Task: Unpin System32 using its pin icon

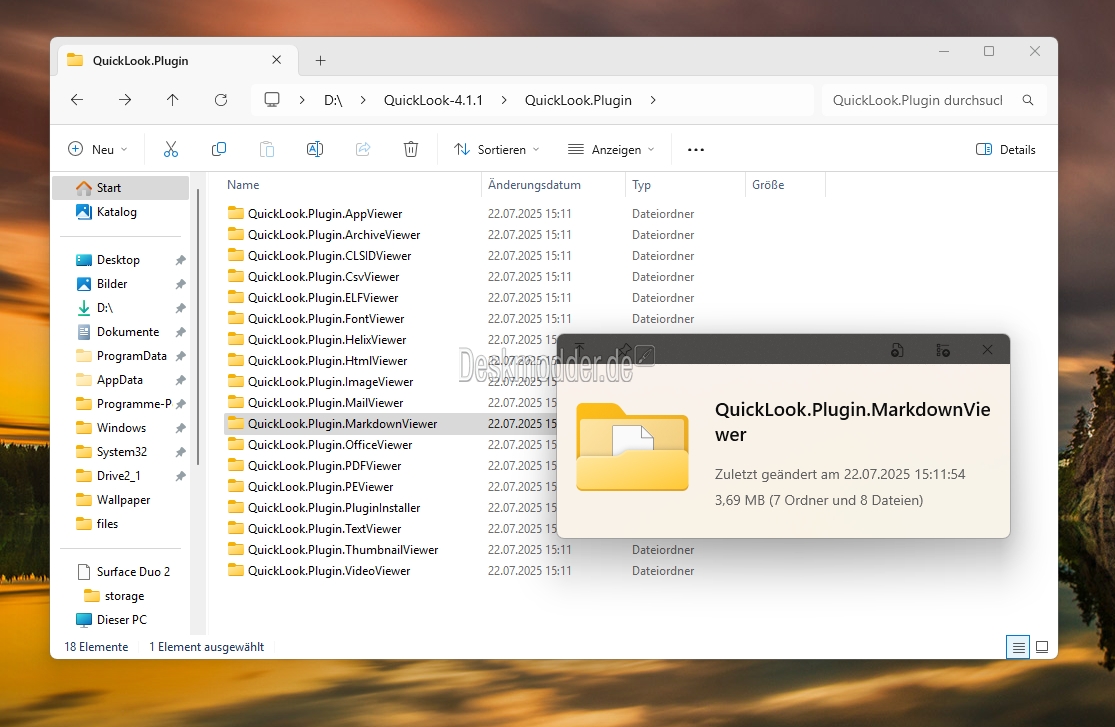Action: click(181, 452)
